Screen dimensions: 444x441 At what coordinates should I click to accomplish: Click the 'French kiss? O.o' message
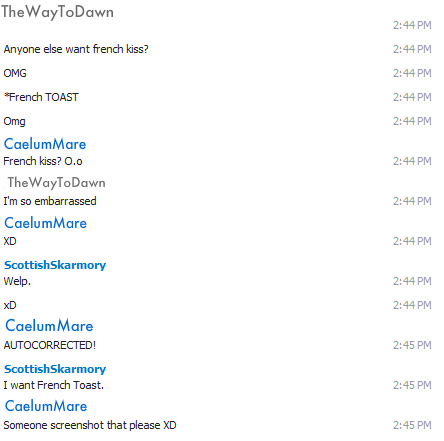[x=43, y=161]
